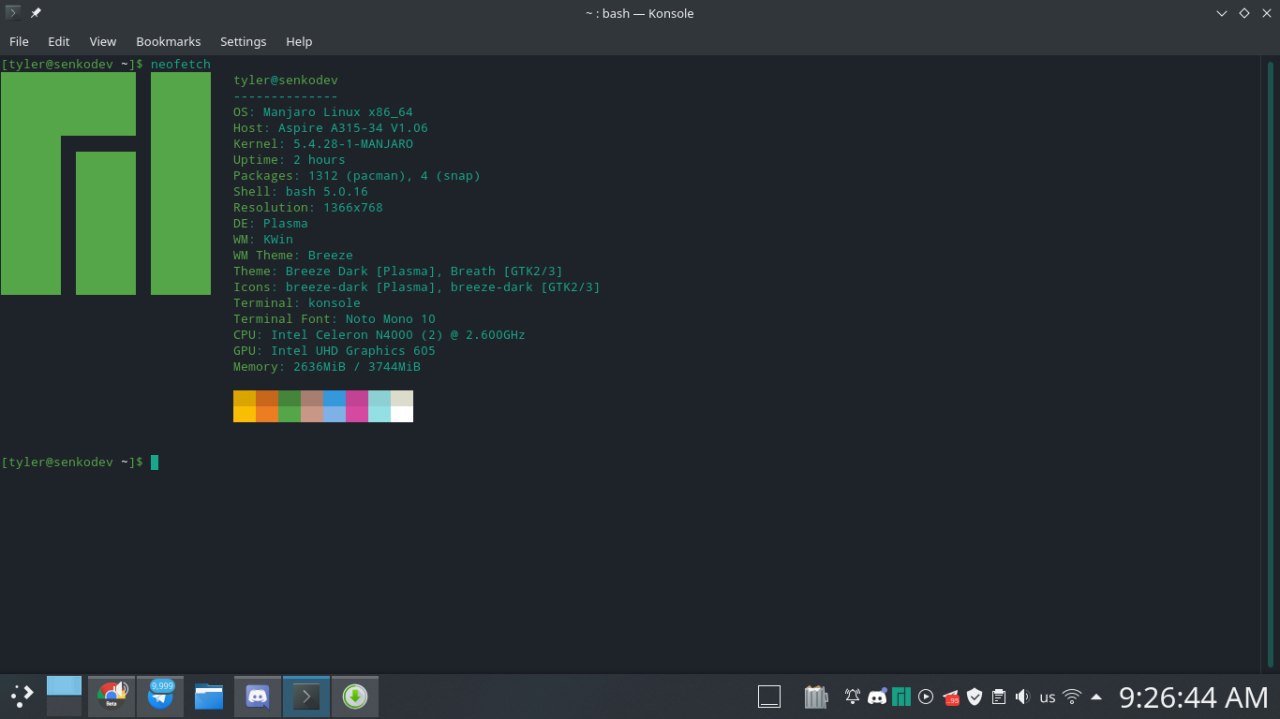Click 'WM Theme: Breeze' line
The width and height of the screenshot is (1280, 719).
pyautogui.click(x=293, y=256)
